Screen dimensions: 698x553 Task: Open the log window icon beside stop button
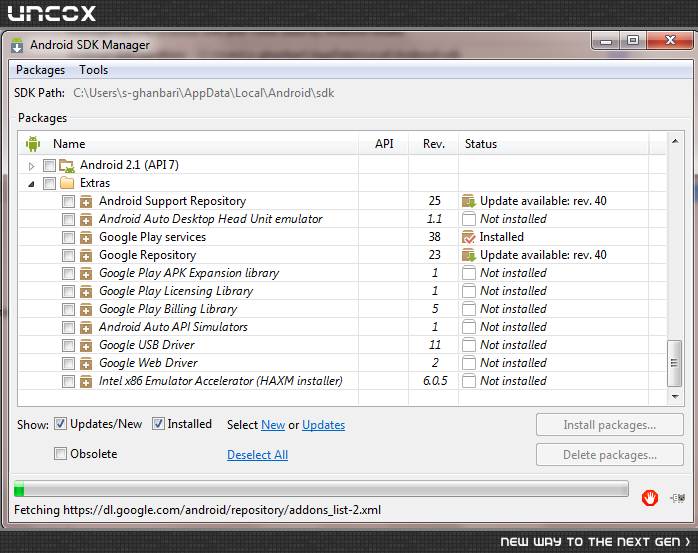[x=678, y=498]
